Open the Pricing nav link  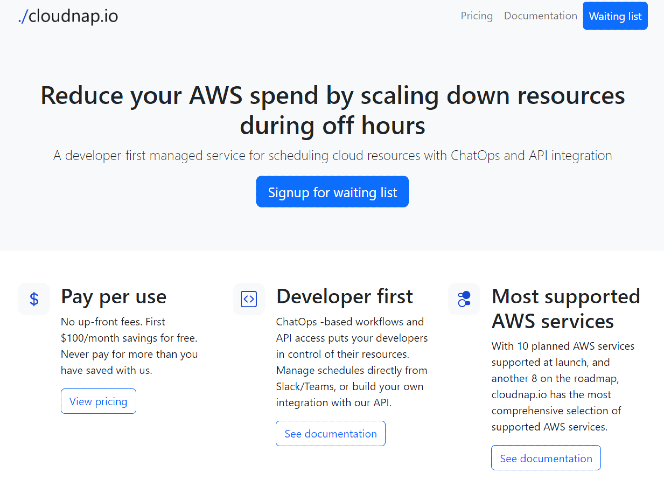pos(476,16)
